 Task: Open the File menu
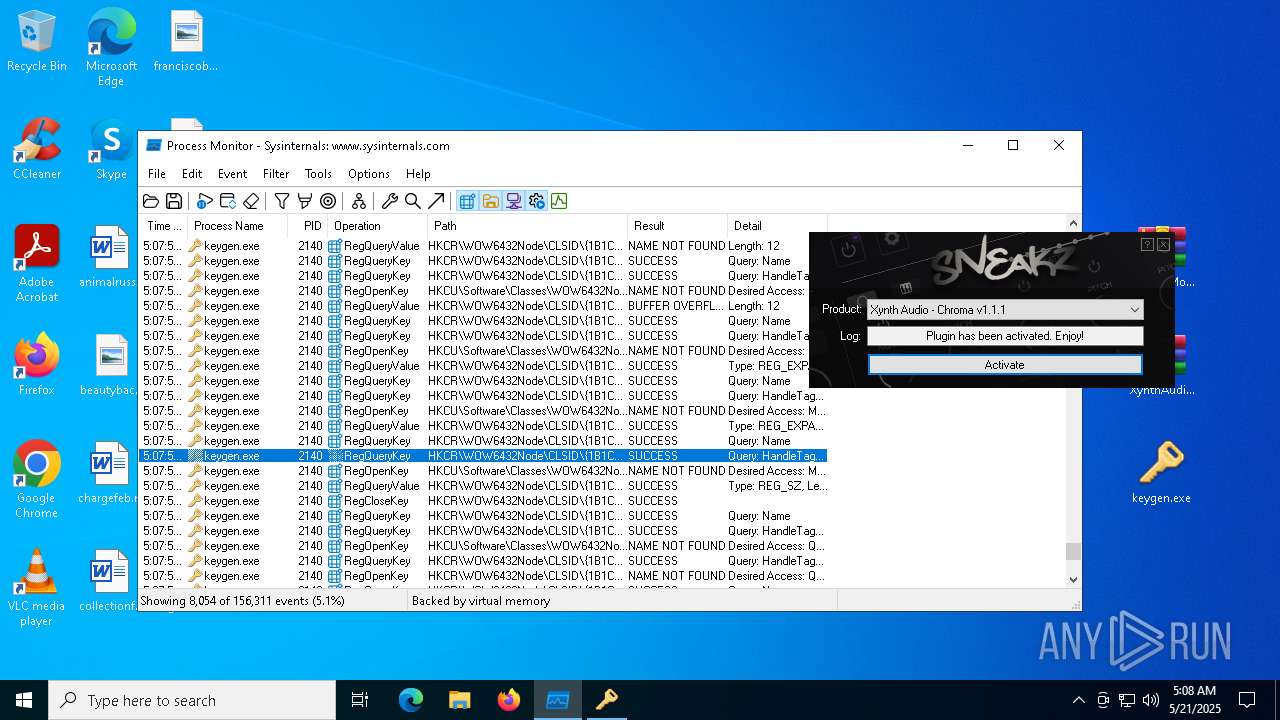(x=157, y=174)
